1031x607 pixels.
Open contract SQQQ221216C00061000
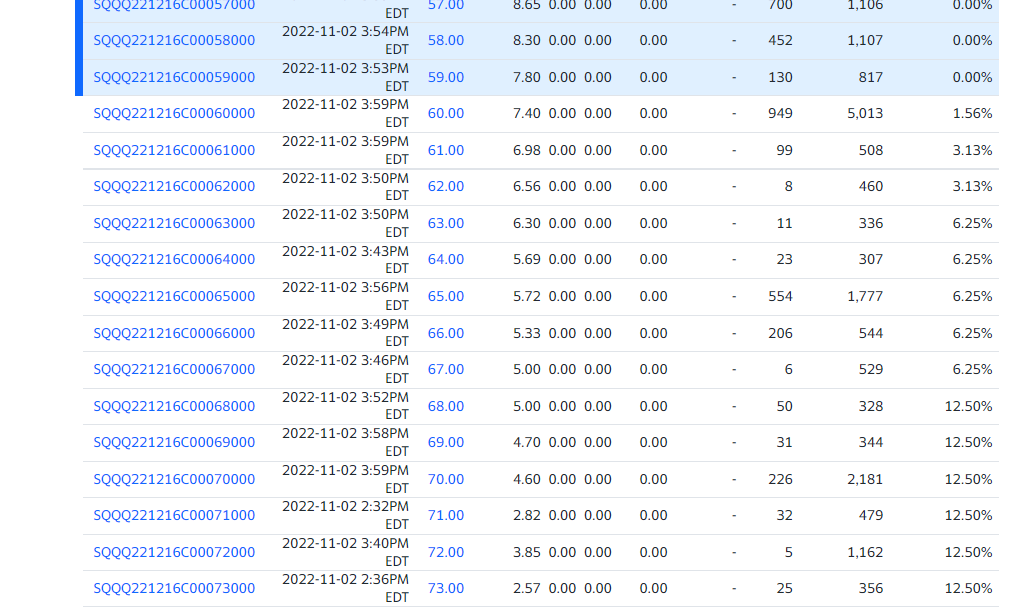pos(174,151)
